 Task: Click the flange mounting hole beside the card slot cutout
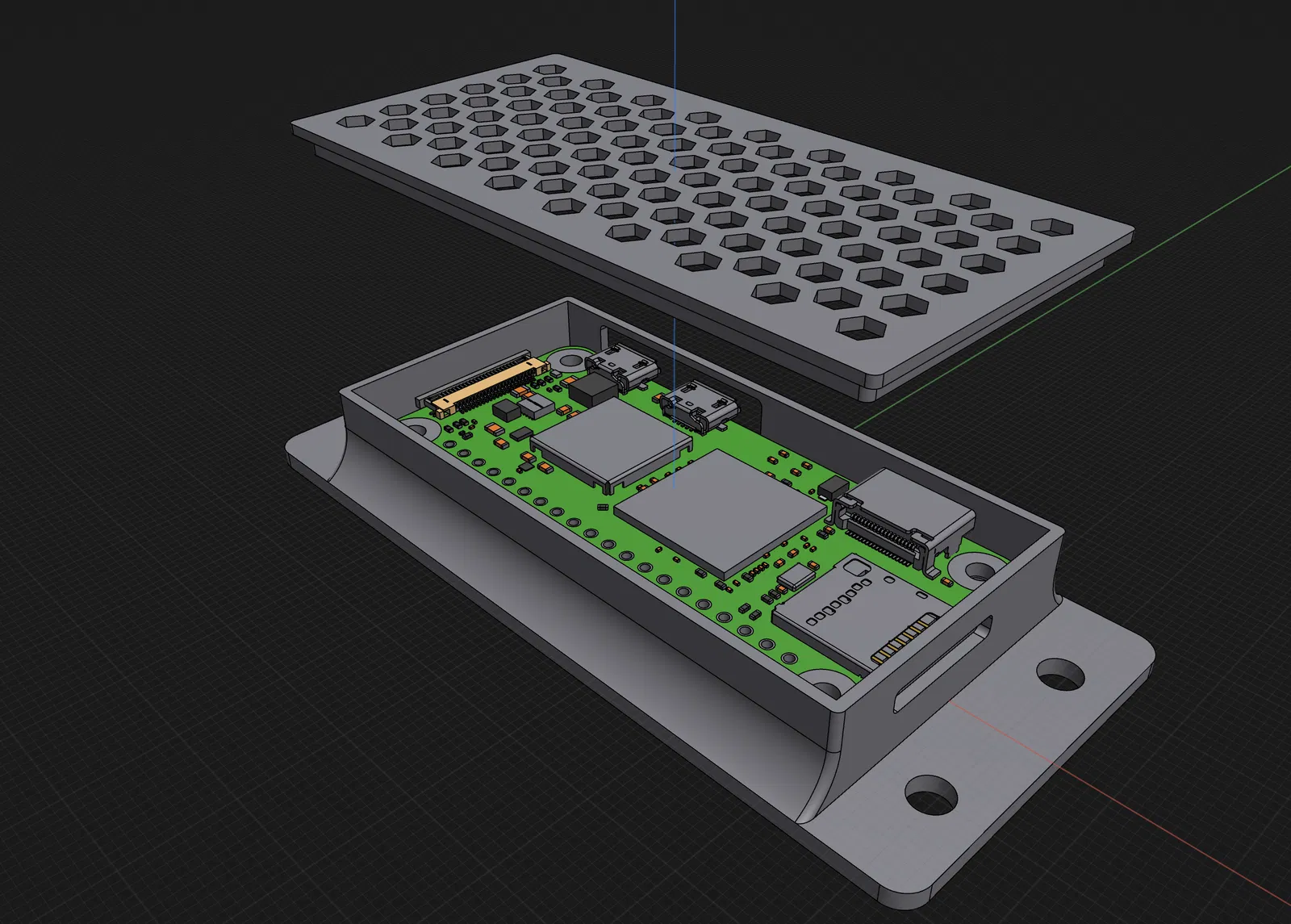coord(1060,674)
